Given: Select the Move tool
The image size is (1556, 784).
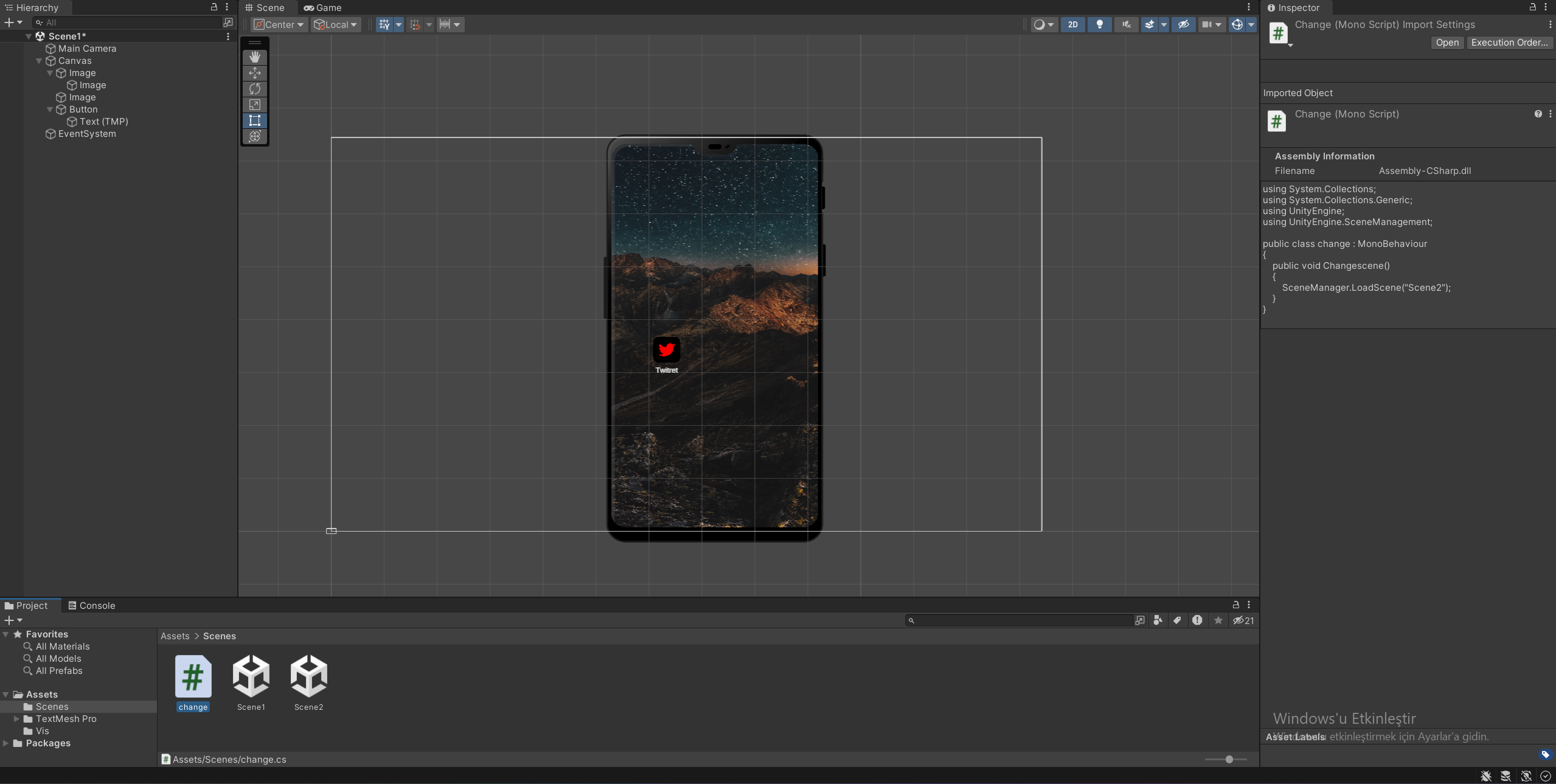Looking at the screenshot, I should (x=255, y=73).
